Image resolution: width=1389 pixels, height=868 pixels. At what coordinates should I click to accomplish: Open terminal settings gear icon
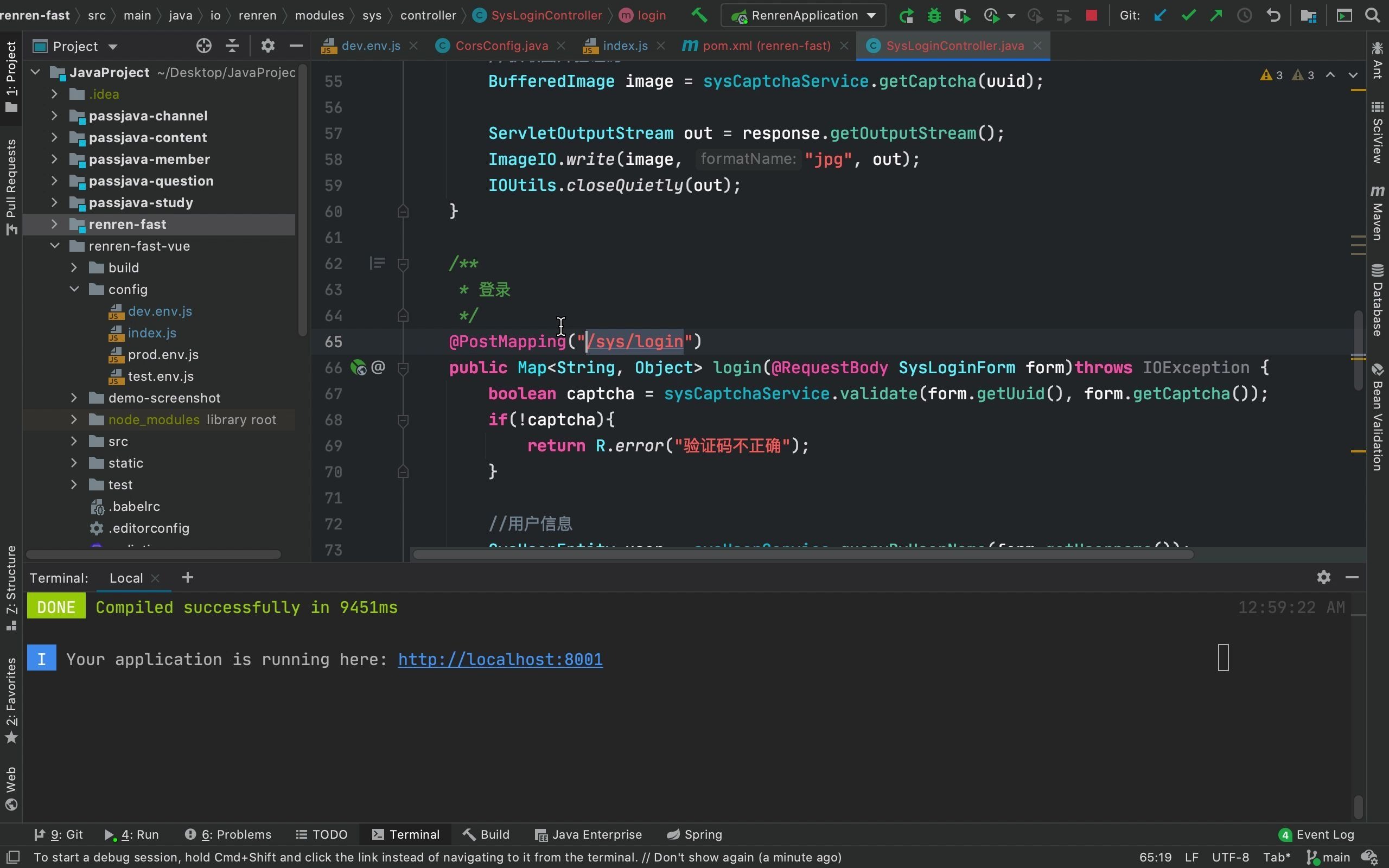click(x=1323, y=577)
